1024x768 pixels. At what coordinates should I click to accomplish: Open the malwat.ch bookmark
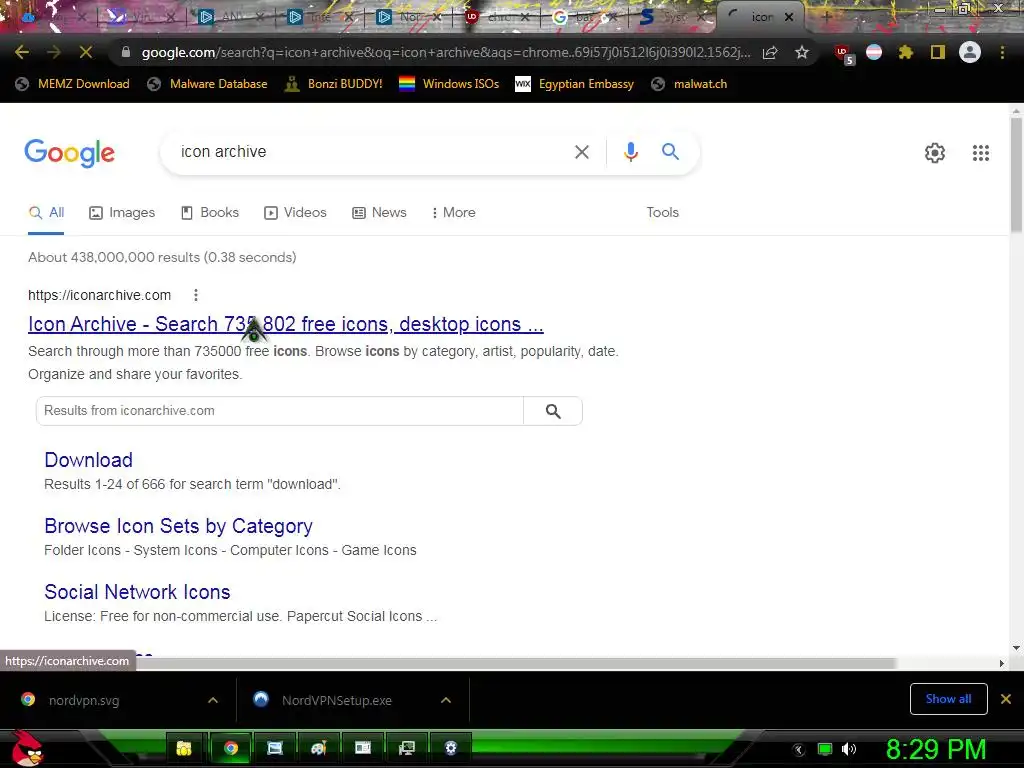pyautogui.click(x=690, y=84)
